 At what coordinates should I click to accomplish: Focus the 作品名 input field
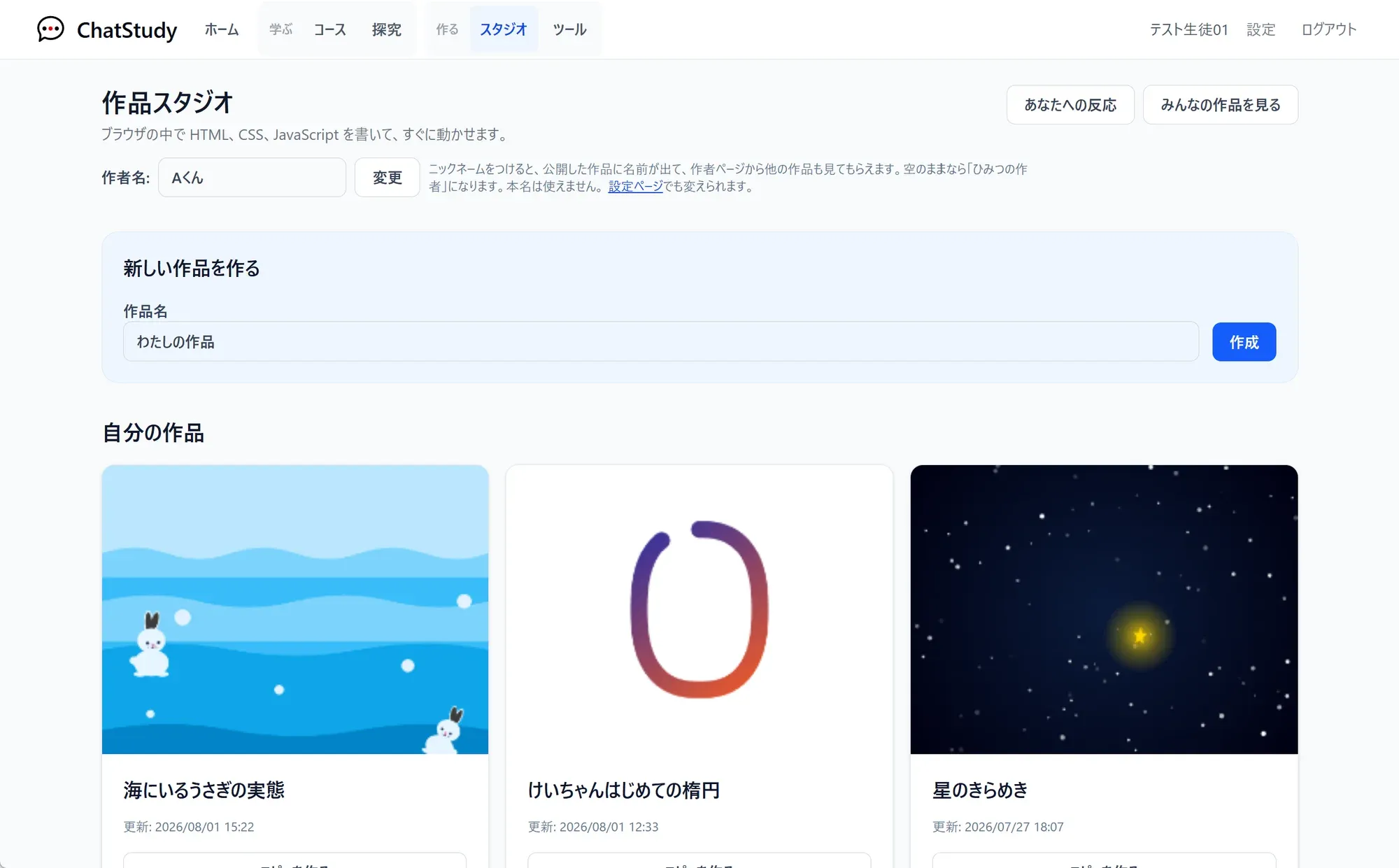[x=661, y=341]
